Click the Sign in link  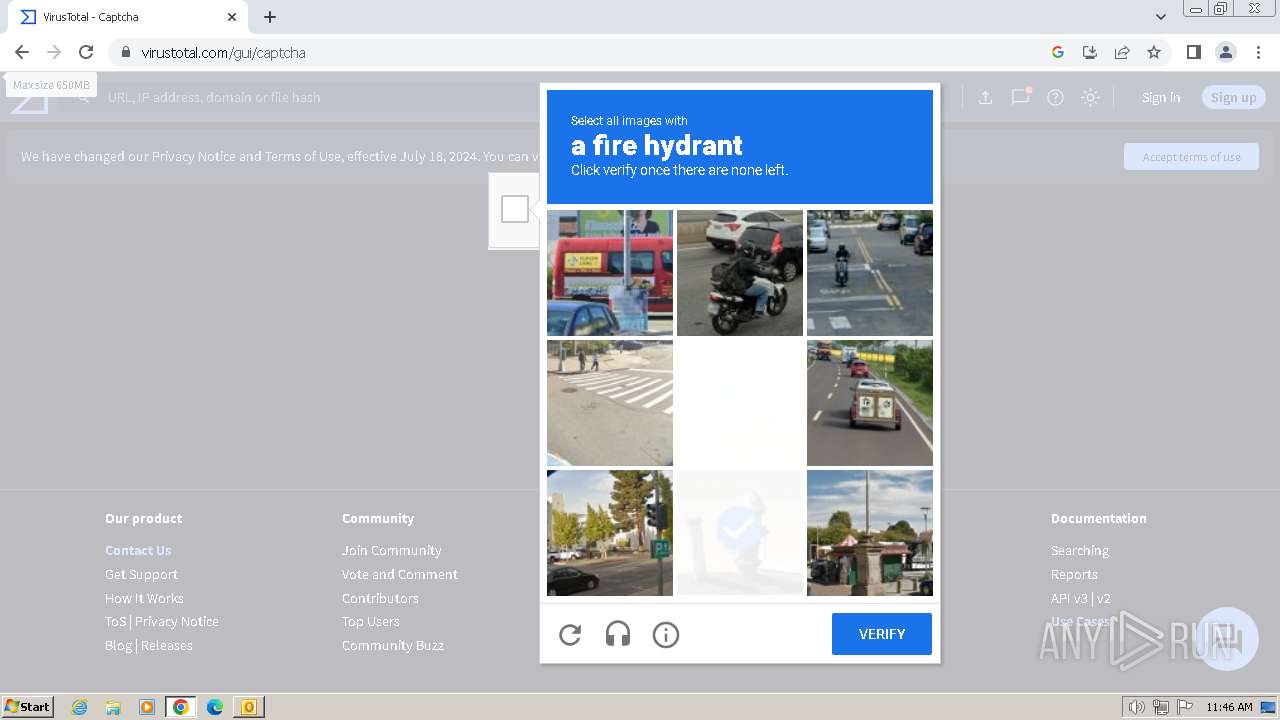1161,97
